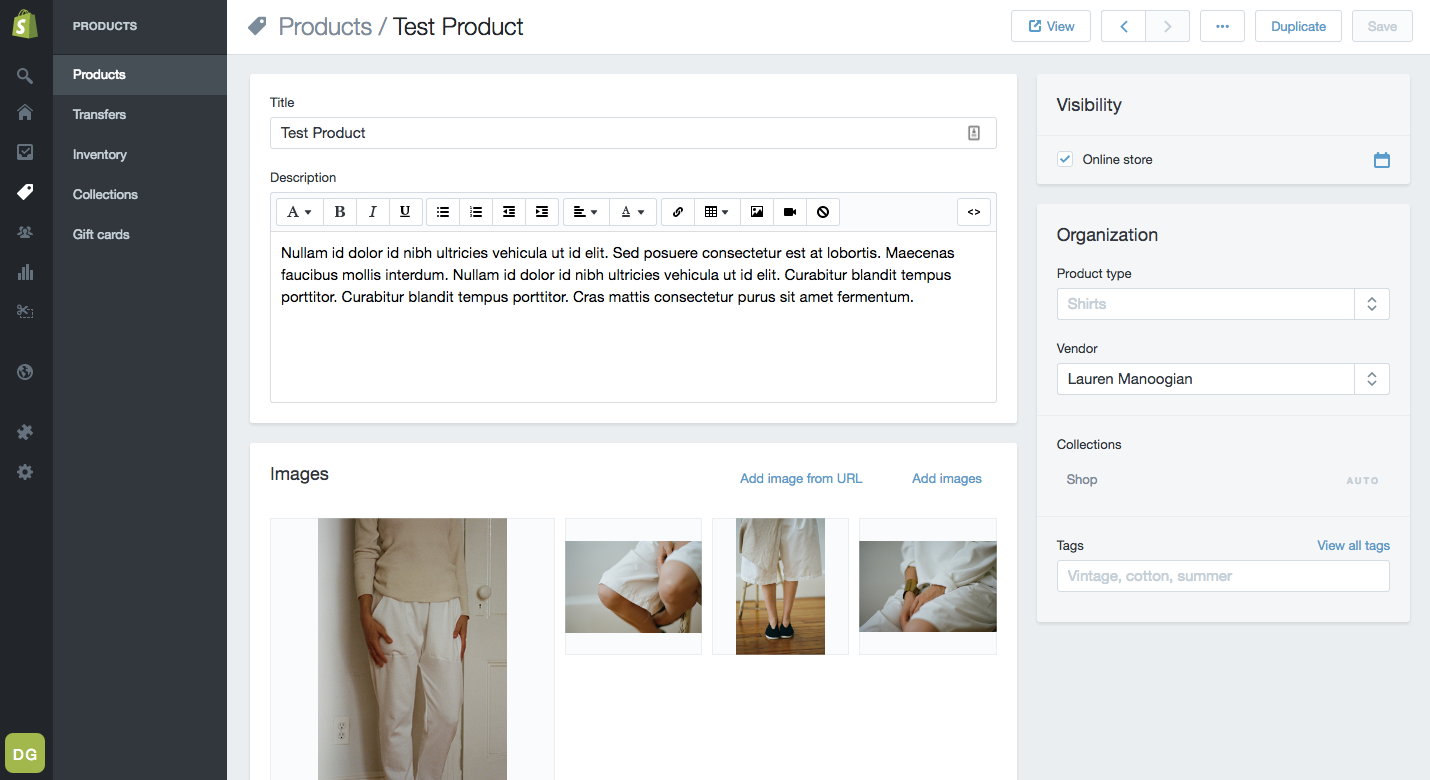
Task: Toggle underline formatting
Action: pyautogui.click(x=405, y=212)
